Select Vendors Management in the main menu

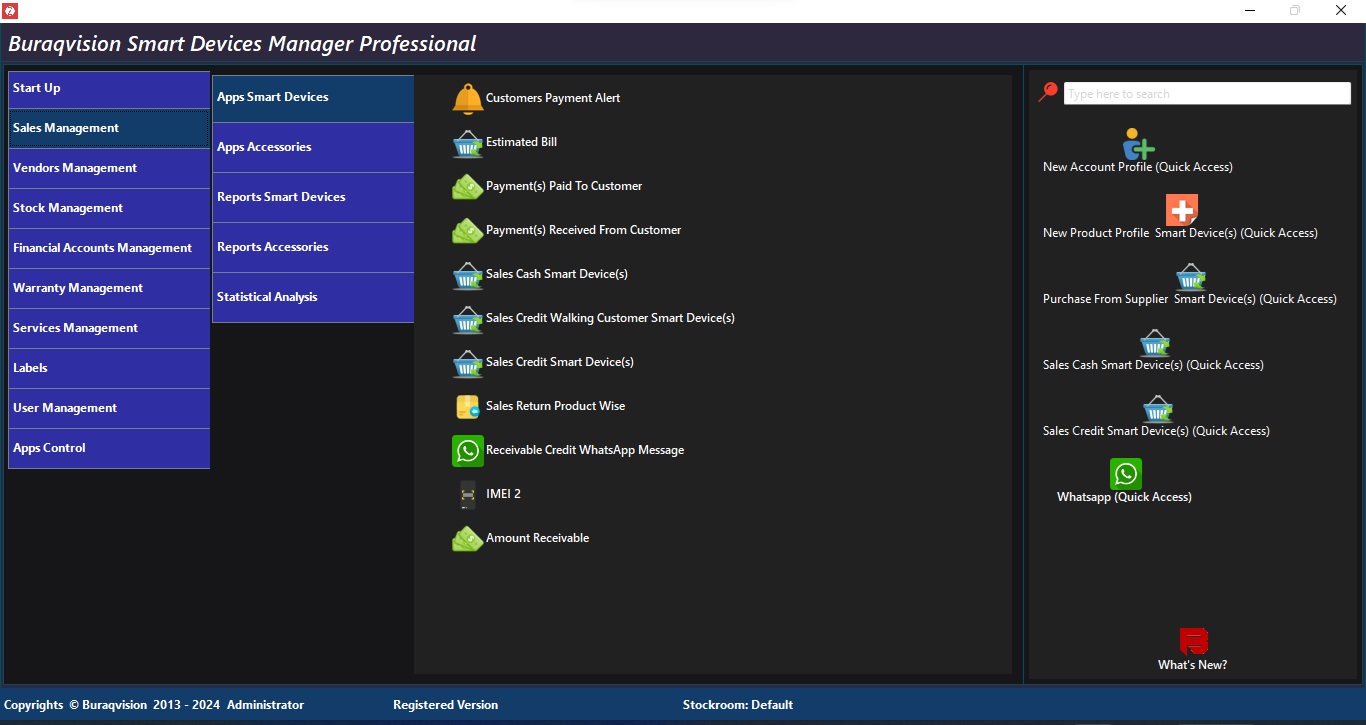coord(109,168)
